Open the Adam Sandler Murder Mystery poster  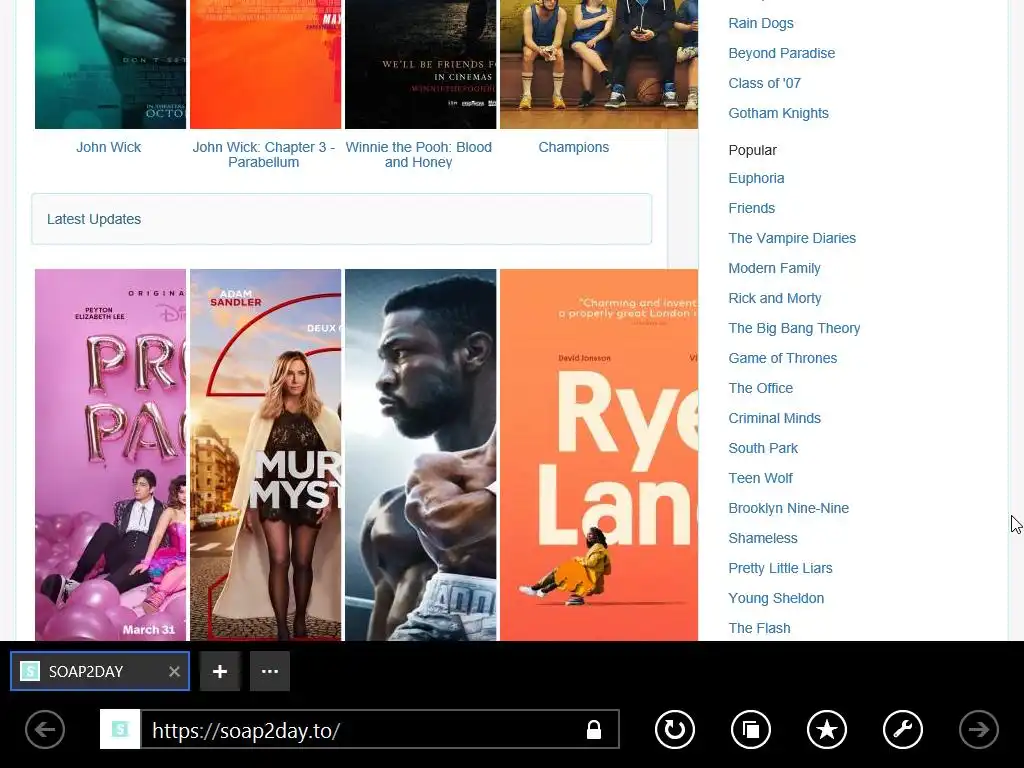(x=266, y=455)
